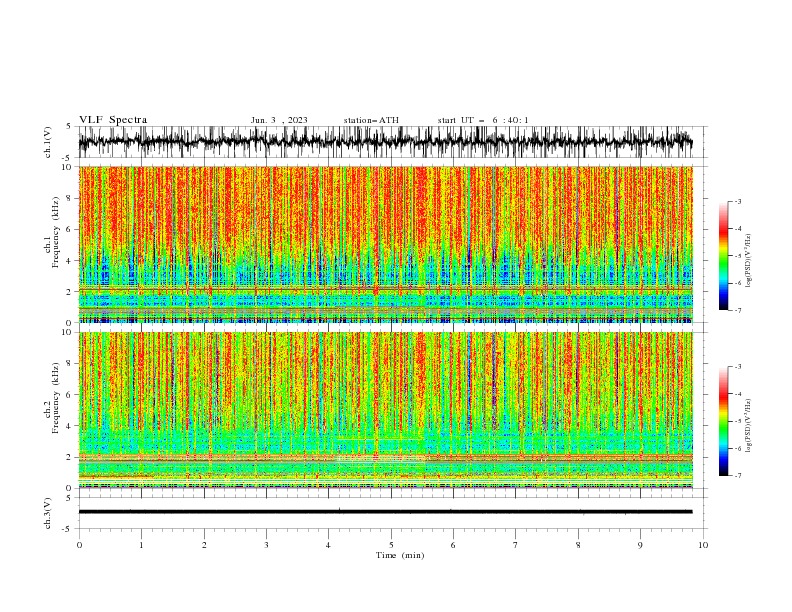
Task: Click the "VLF Spectra" title text
Action: 113,120
